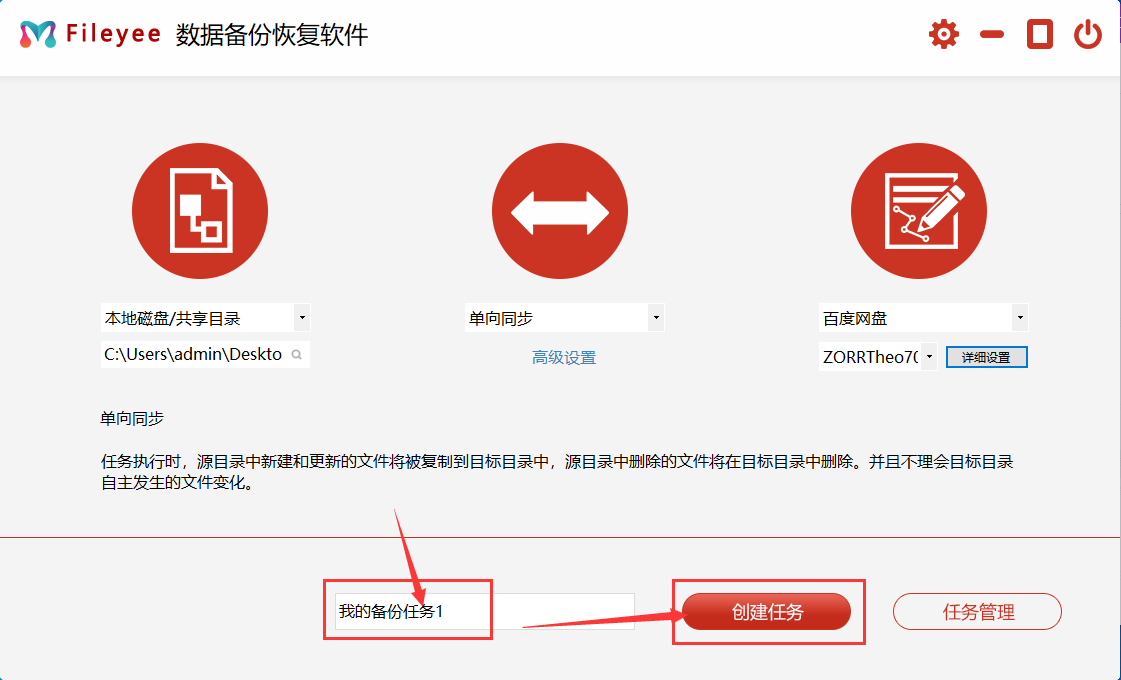Minimize the Fileyee window
Screen dimensions: 1121x680
pyautogui.click(x=991, y=35)
